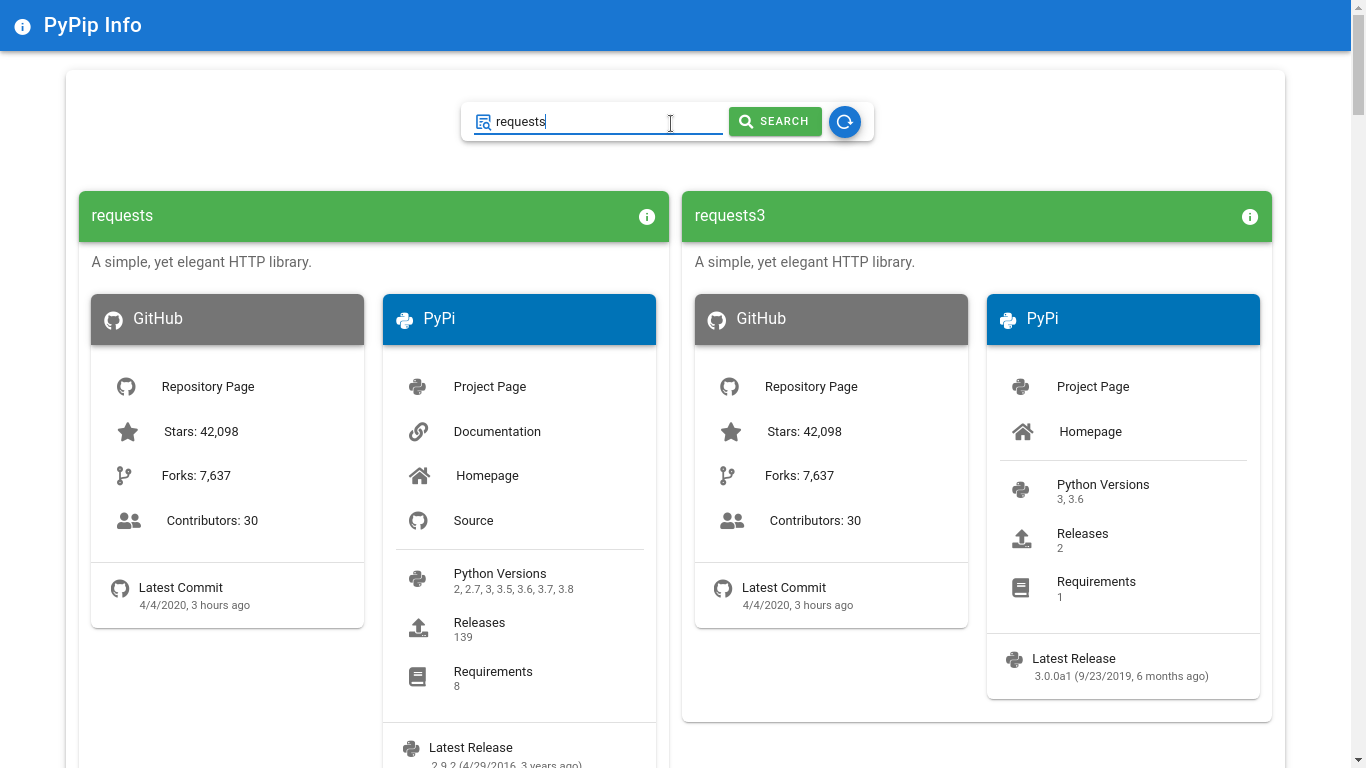This screenshot has width=1366, height=768.
Task: Click the chain link icon beside Documentation
Action: pos(419,432)
